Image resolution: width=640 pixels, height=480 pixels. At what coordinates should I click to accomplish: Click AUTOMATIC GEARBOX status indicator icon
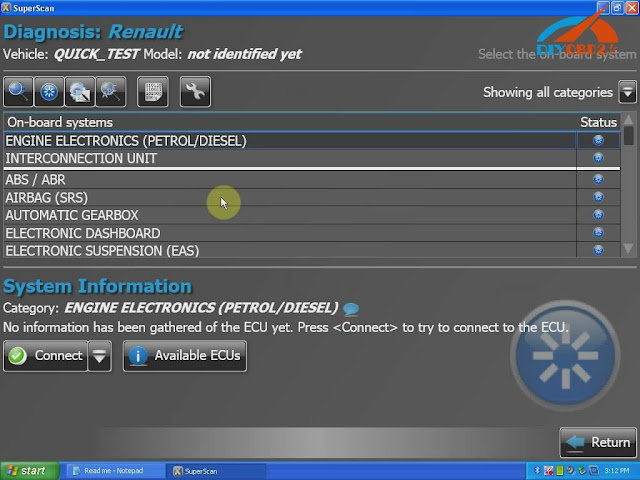click(x=598, y=215)
